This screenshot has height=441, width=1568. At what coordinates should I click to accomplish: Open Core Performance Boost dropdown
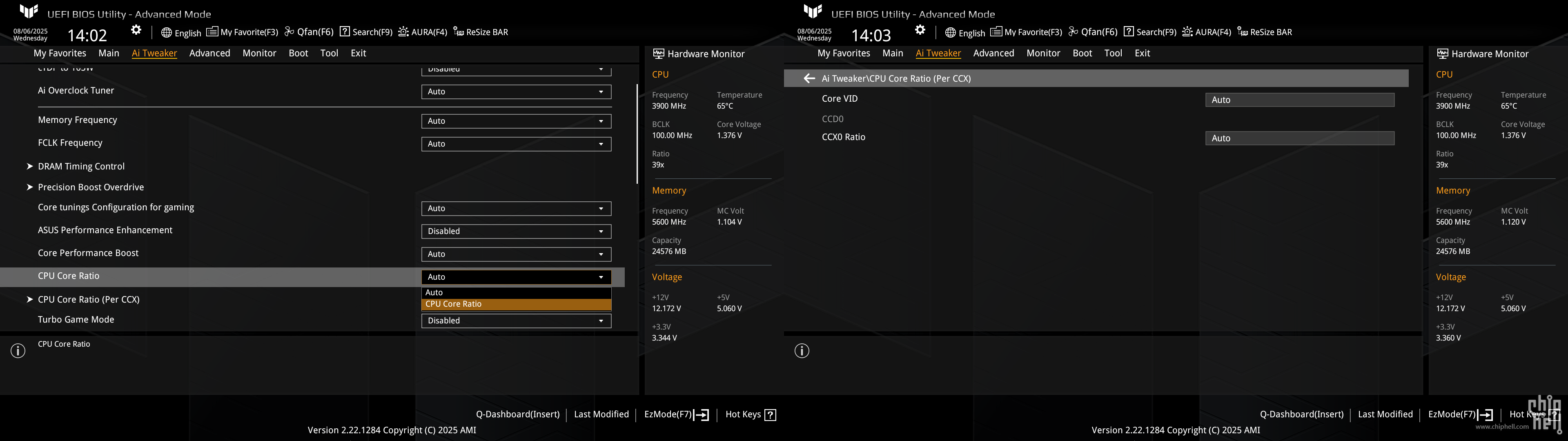point(516,254)
